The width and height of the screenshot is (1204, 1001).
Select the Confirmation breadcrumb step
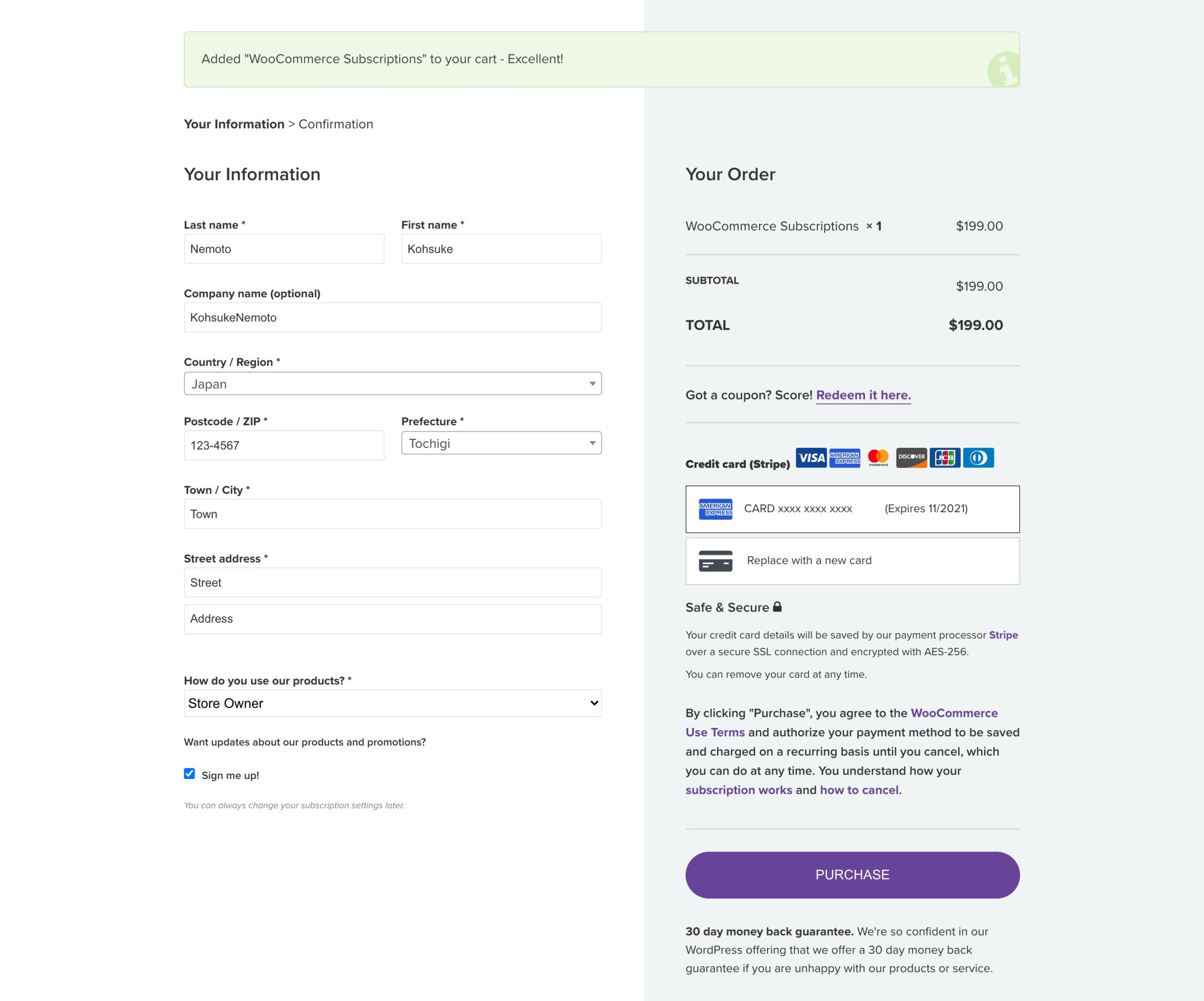click(x=336, y=124)
